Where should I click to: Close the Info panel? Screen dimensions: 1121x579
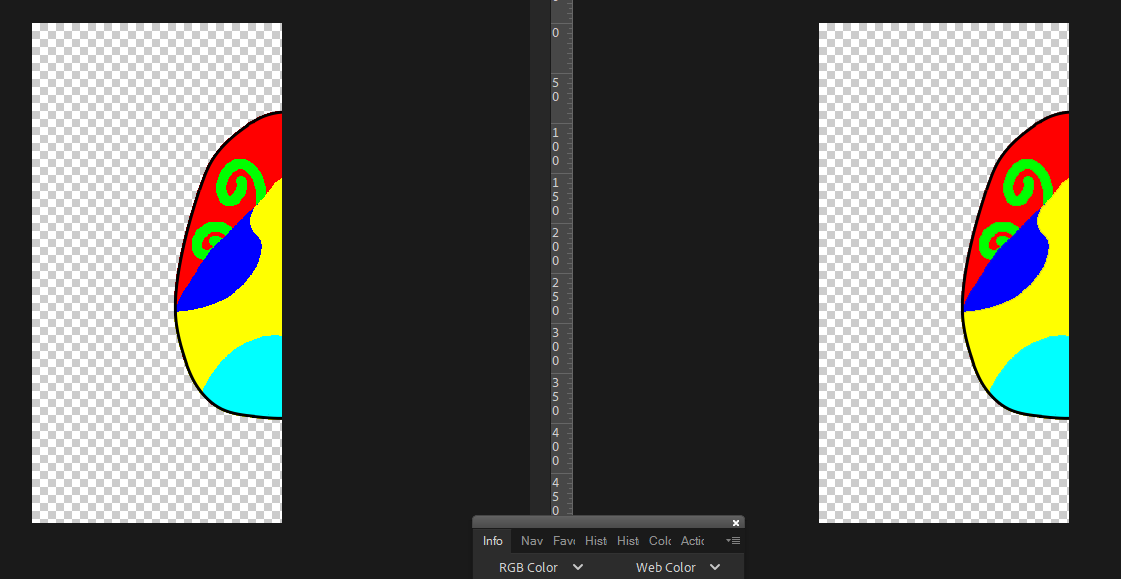[736, 522]
